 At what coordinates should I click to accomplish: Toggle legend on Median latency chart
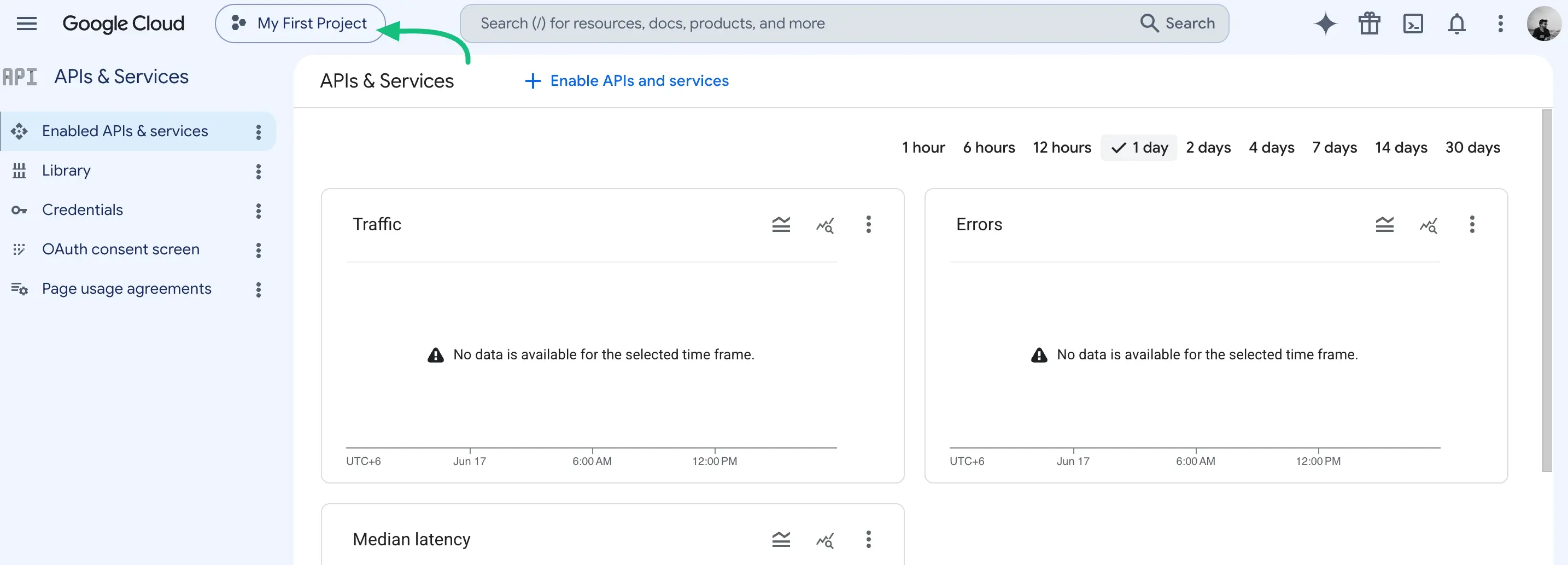coord(781,539)
